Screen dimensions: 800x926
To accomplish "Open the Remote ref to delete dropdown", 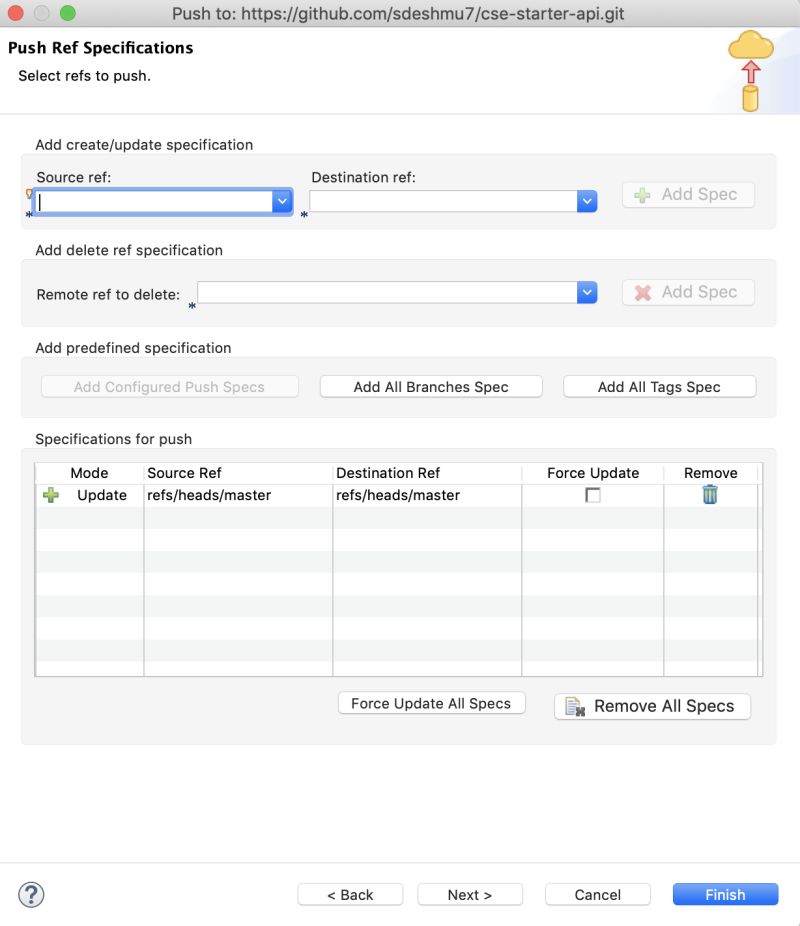I will (x=587, y=292).
